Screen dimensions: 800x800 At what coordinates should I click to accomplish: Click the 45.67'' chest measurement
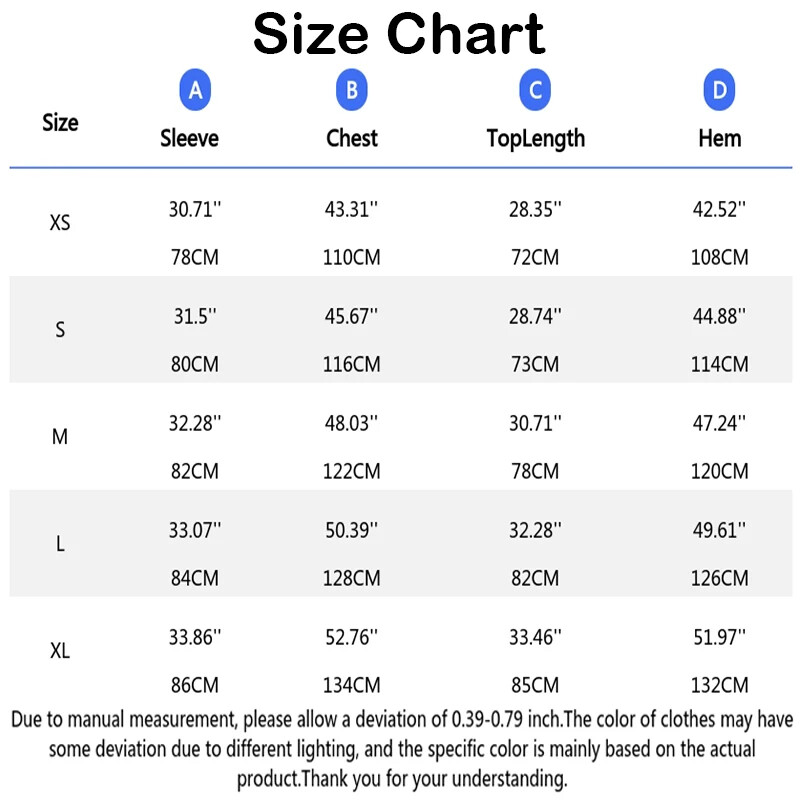coord(351,316)
